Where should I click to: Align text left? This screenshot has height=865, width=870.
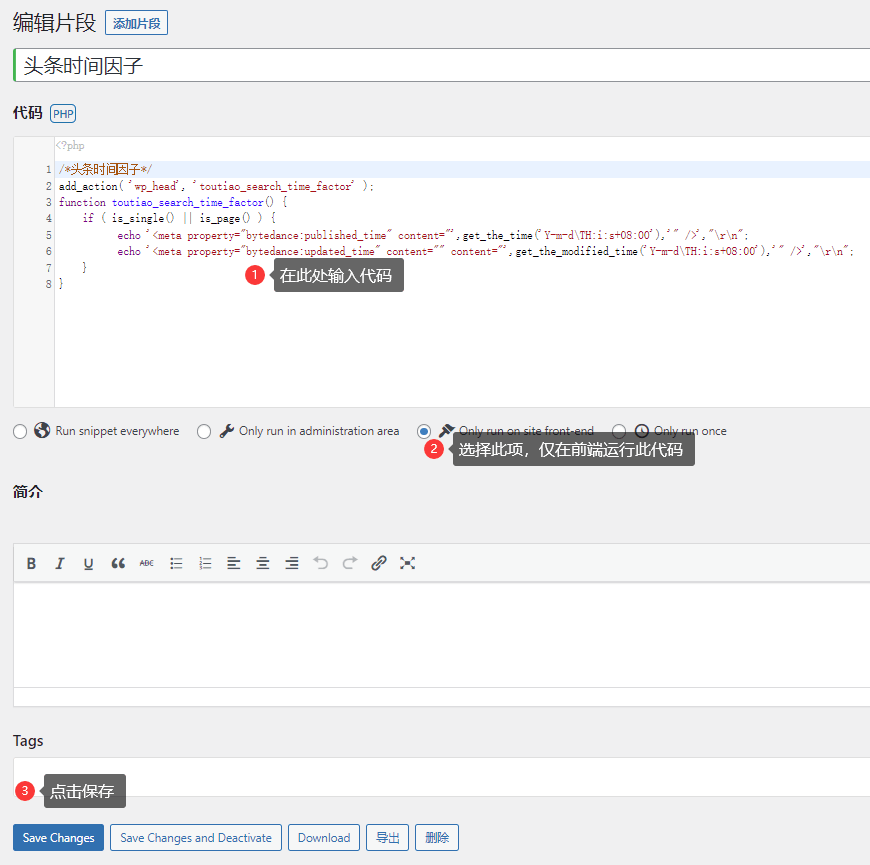[x=234, y=563]
